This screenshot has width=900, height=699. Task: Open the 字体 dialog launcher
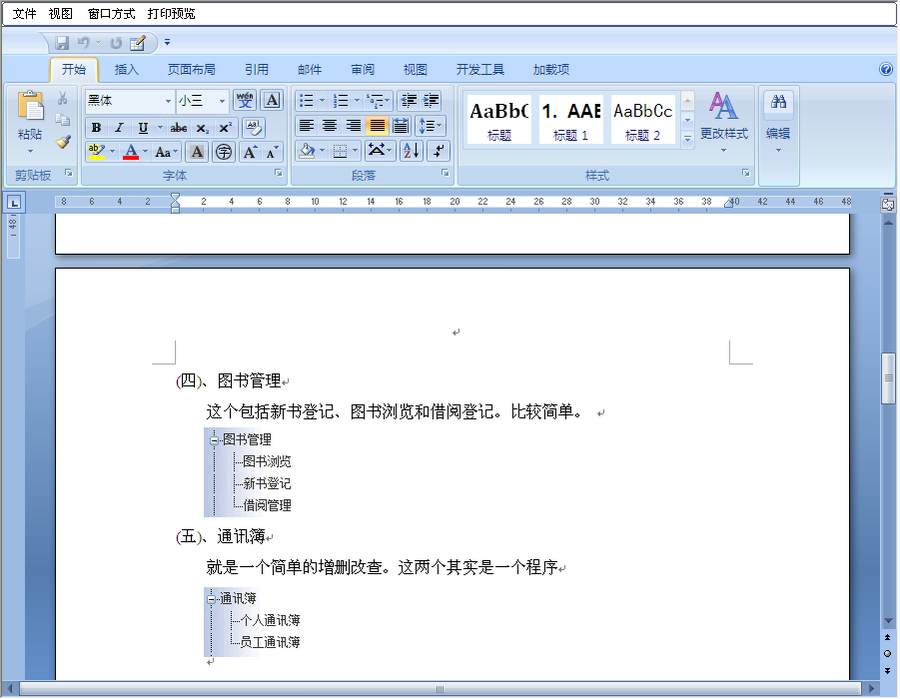[x=278, y=173]
